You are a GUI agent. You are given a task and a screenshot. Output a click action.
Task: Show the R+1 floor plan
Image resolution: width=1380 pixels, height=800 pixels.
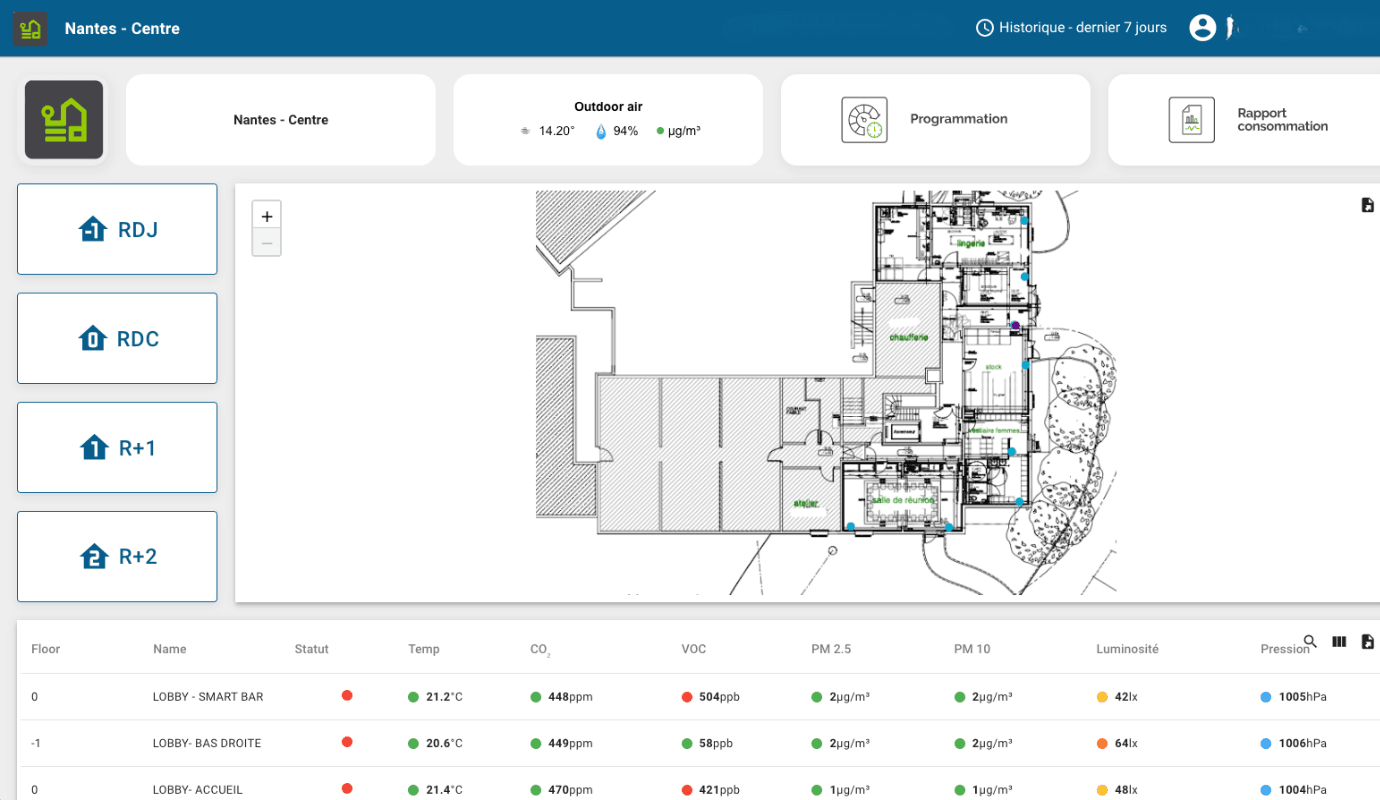pos(117,447)
